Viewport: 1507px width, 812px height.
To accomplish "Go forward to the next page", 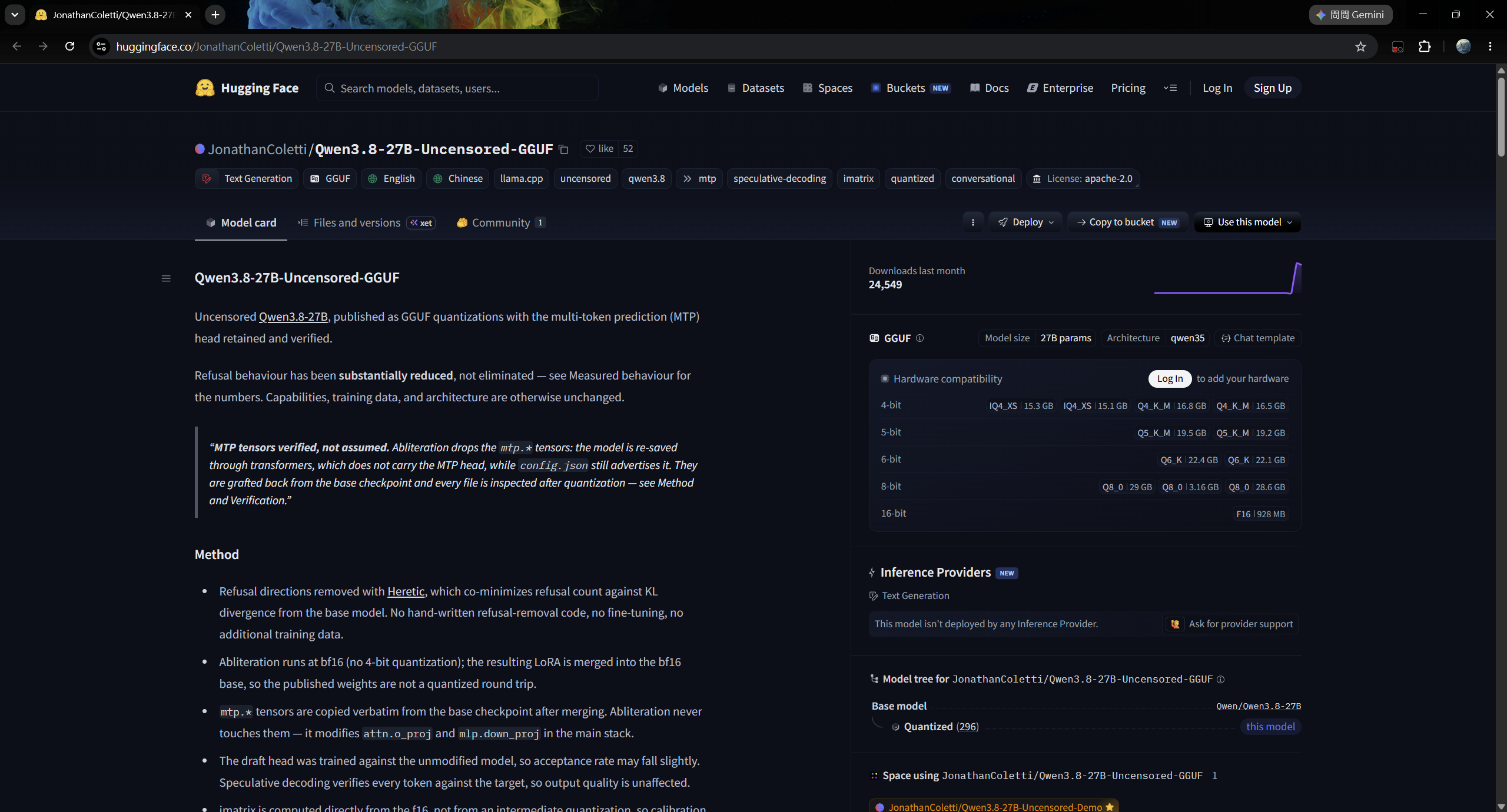I will tap(43, 46).
